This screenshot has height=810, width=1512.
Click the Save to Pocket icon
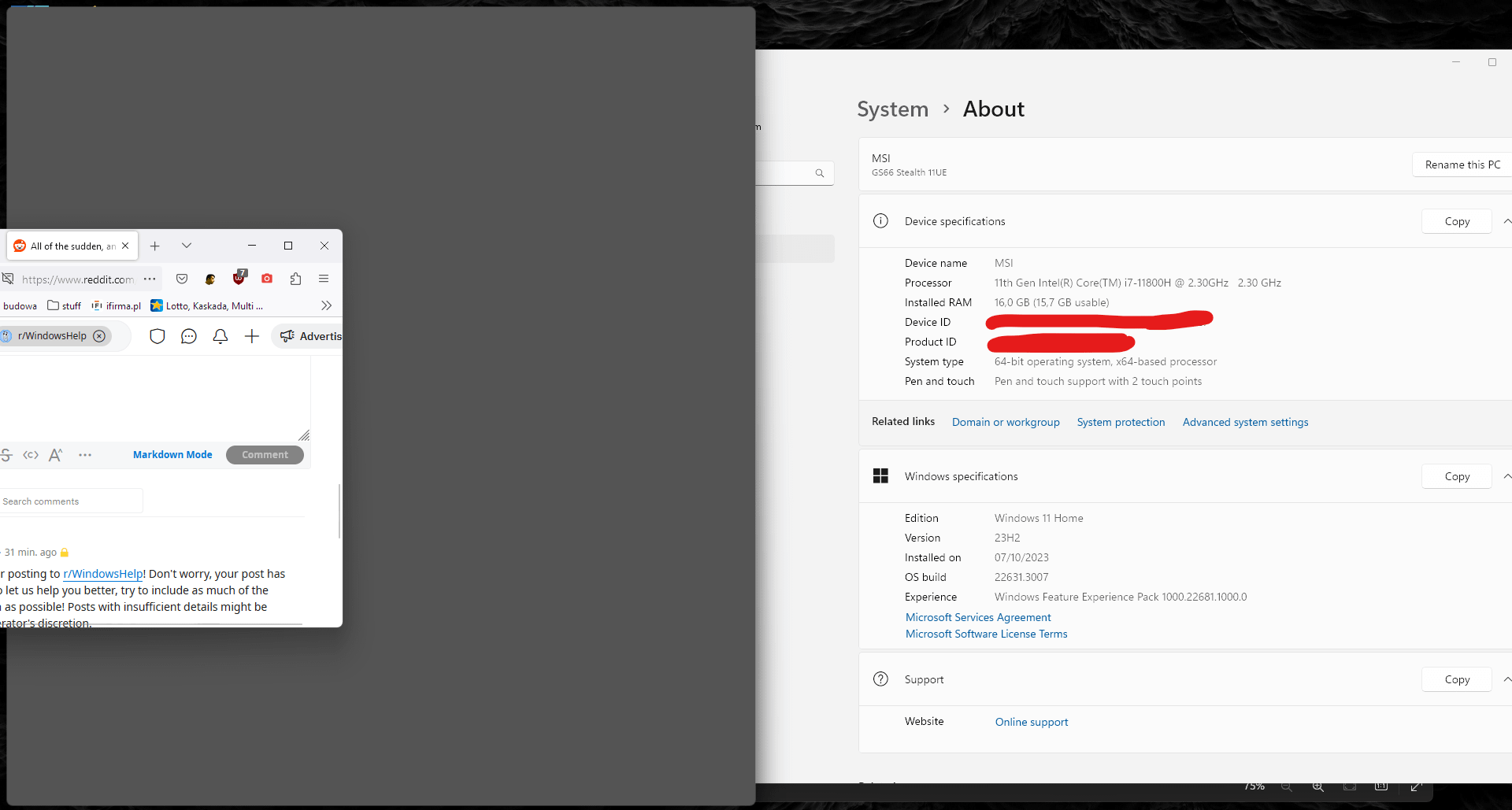coord(182,279)
